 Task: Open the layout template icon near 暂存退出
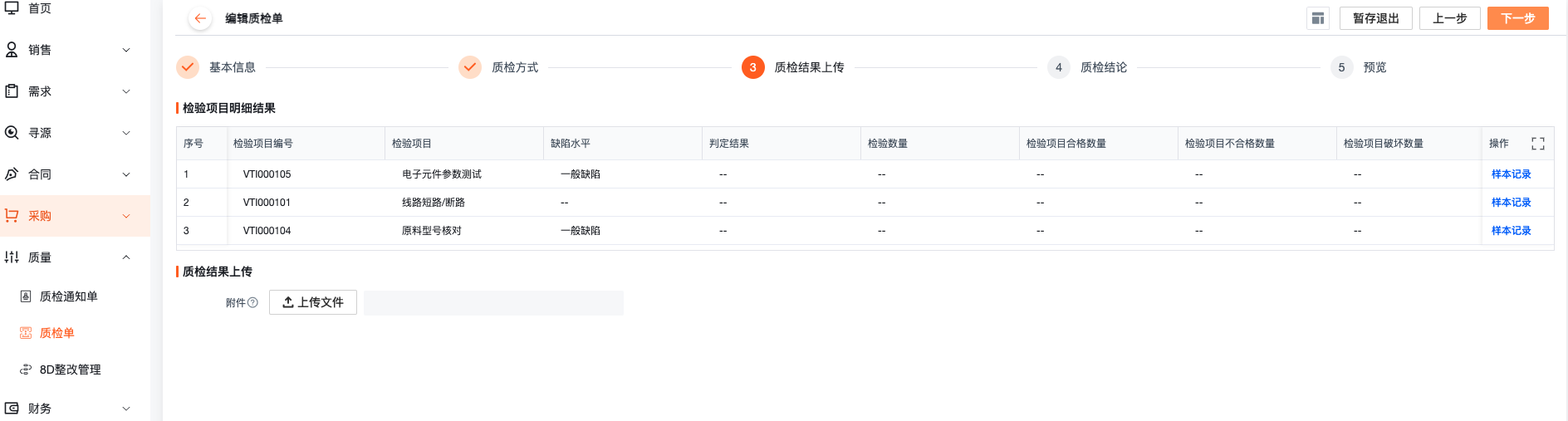pos(1318,18)
